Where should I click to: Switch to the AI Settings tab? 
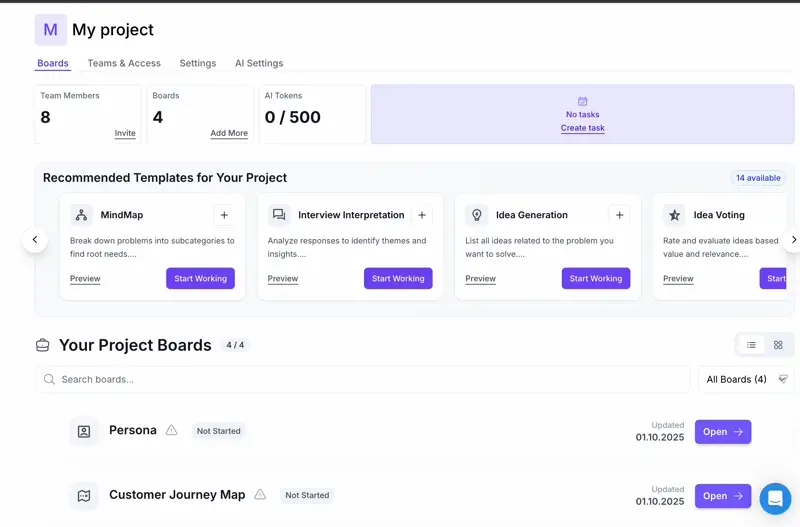(x=259, y=63)
